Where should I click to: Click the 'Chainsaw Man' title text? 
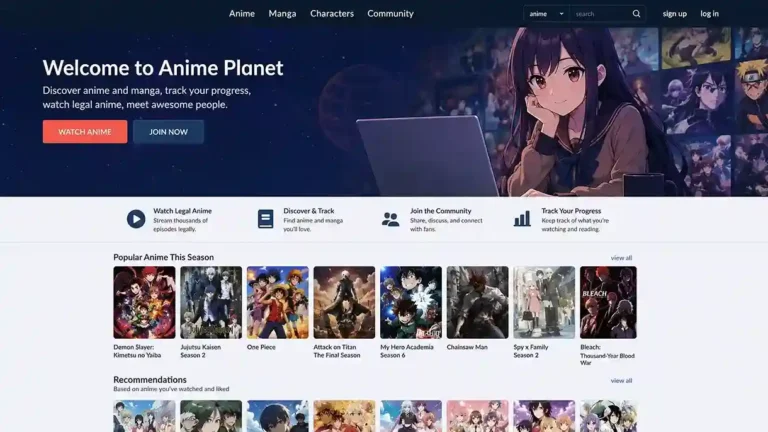(x=467, y=347)
